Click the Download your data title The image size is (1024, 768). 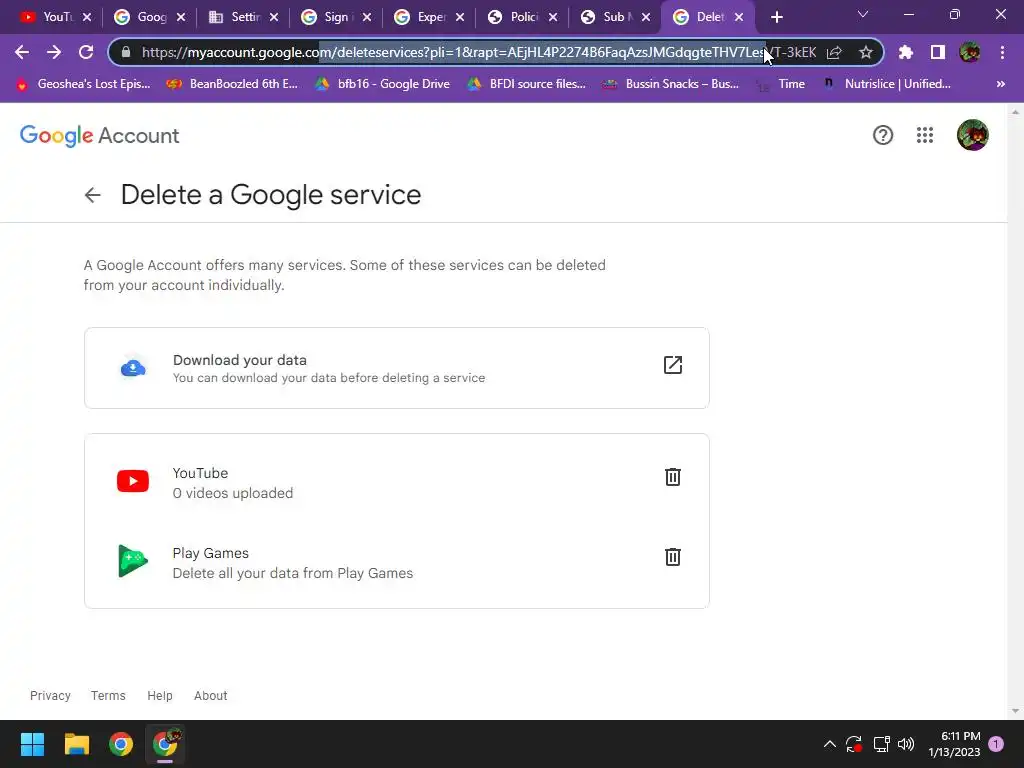pos(240,360)
